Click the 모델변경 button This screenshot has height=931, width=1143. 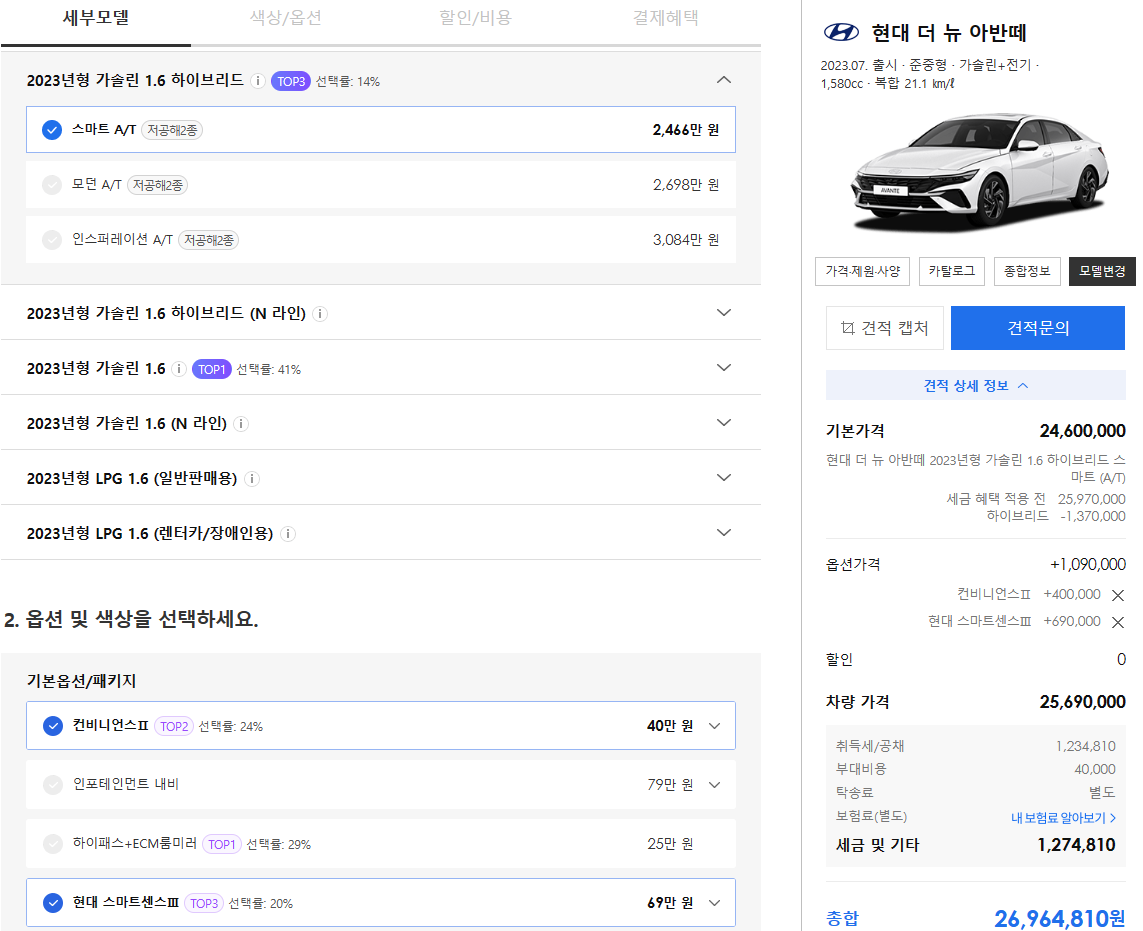[x=1102, y=271]
